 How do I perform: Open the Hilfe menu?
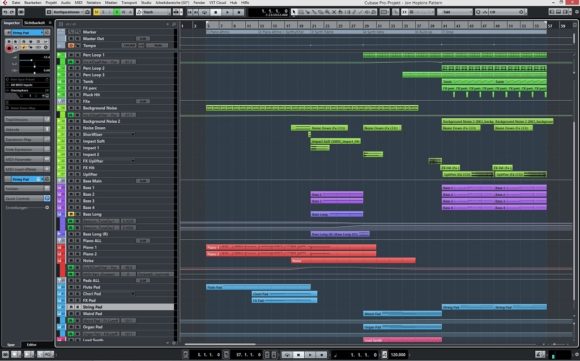tap(245, 3)
